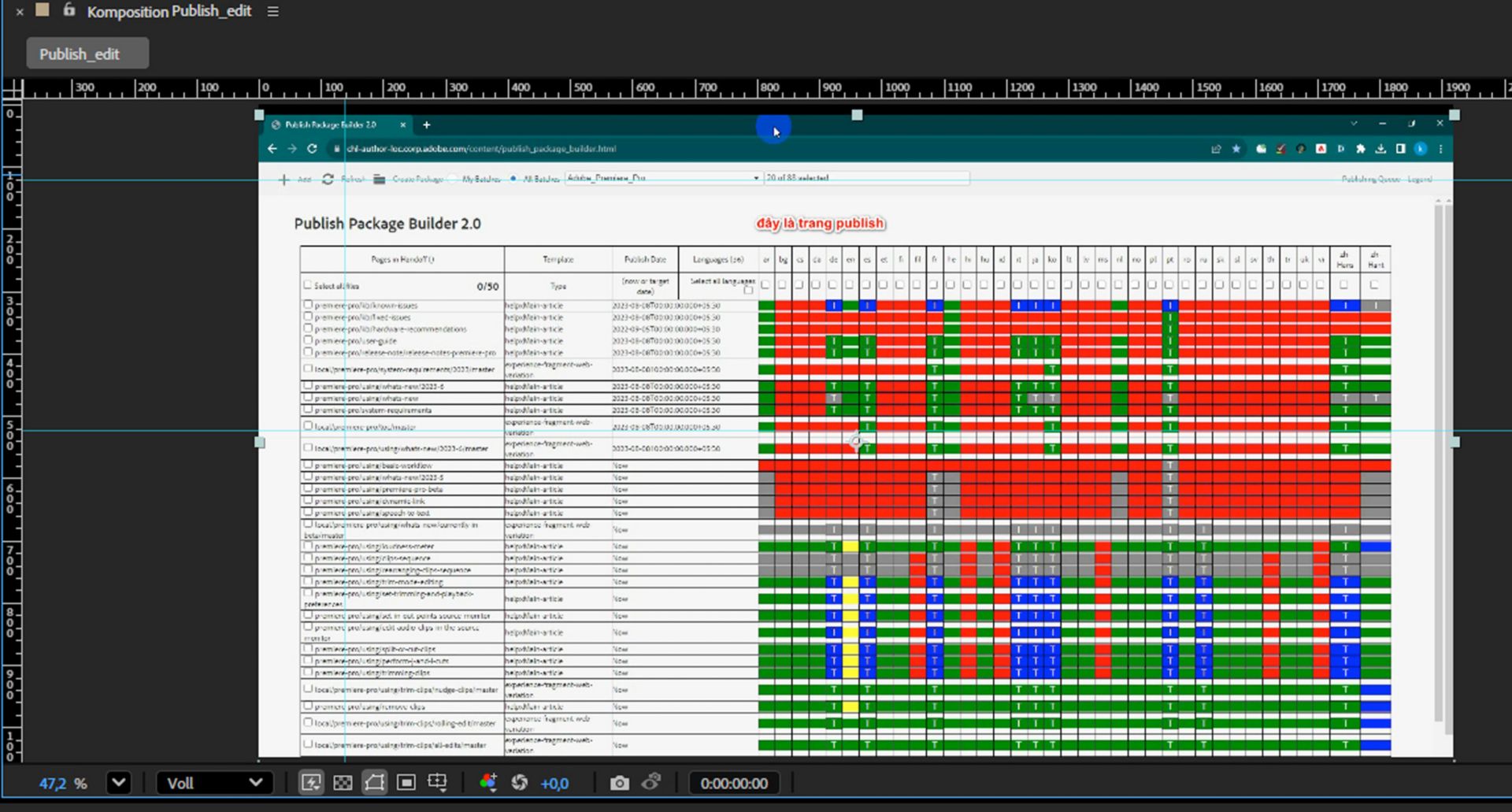
Task: Activate the Region of Interest tool
Action: point(406,783)
